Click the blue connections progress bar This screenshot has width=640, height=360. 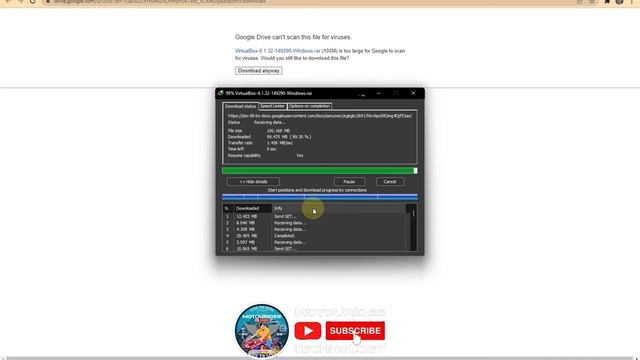click(x=320, y=197)
